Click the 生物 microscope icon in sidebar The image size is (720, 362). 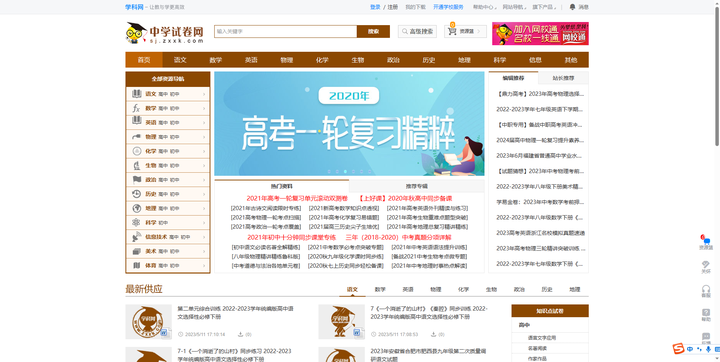click(x=136, y=165)
